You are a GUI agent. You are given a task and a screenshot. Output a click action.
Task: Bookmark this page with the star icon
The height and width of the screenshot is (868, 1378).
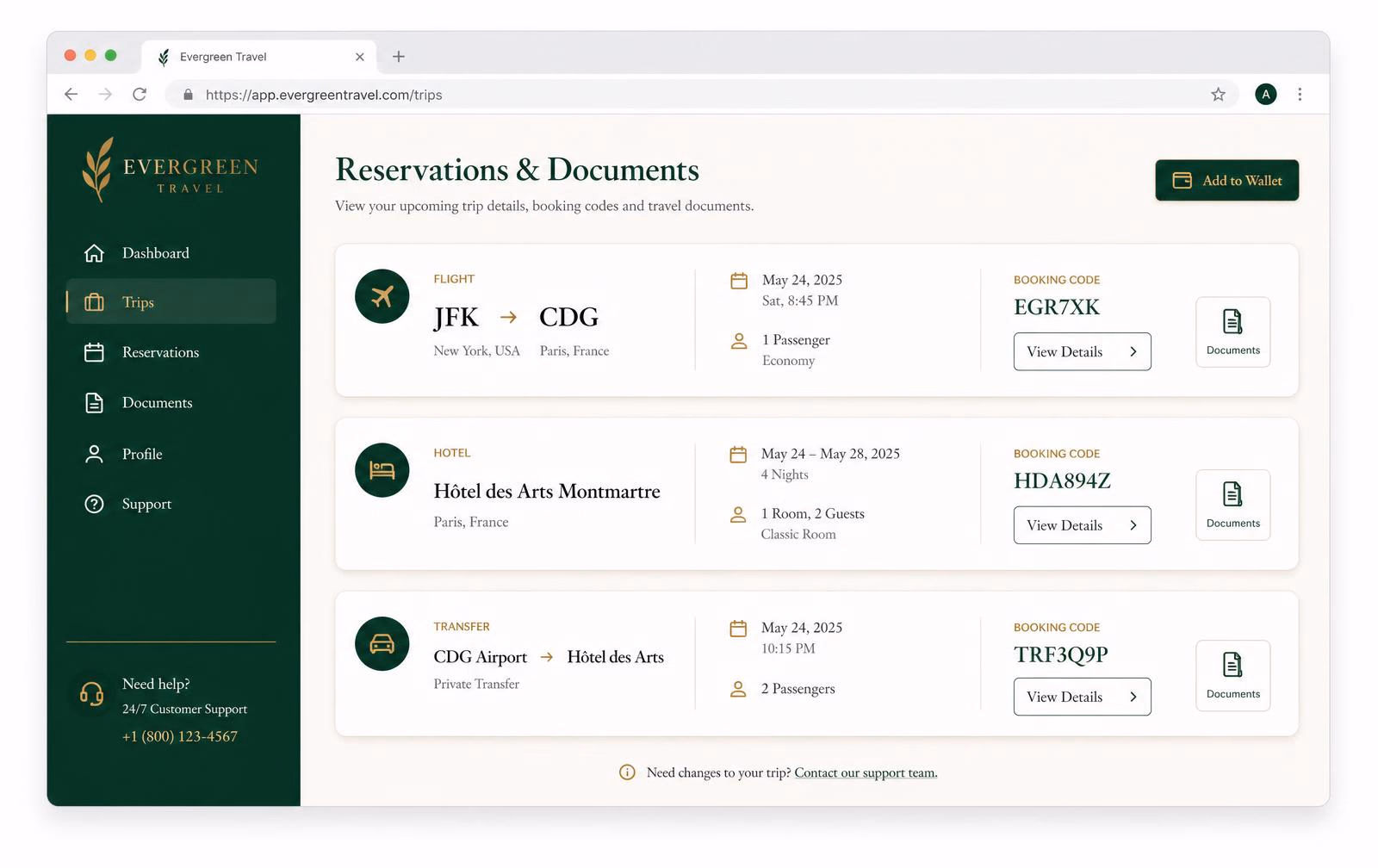pyautogui.click(x=1218, y=95)
